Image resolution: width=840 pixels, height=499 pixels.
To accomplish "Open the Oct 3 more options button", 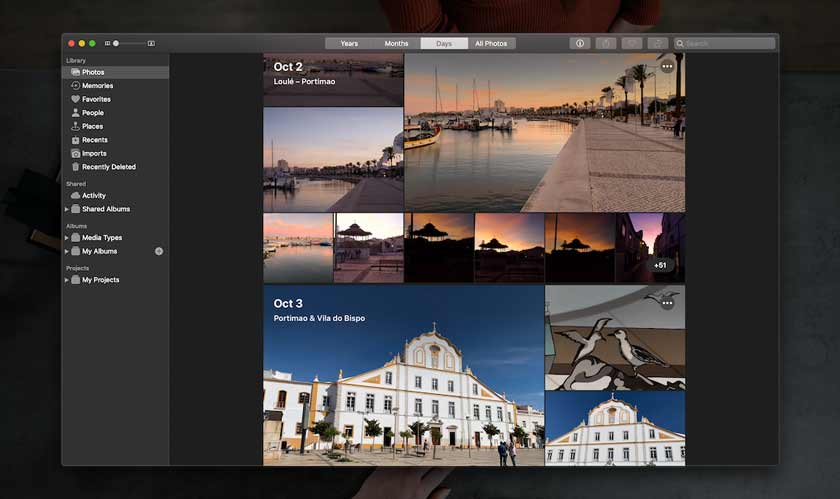I will click(667, 303).
